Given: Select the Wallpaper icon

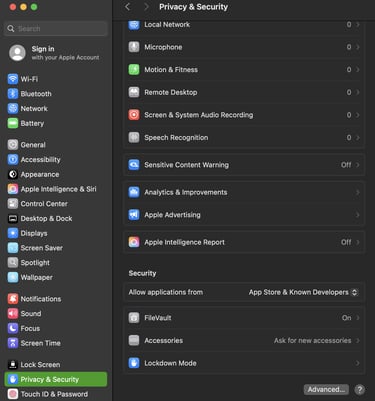Looking at the screenshot, I should [13, 277].
